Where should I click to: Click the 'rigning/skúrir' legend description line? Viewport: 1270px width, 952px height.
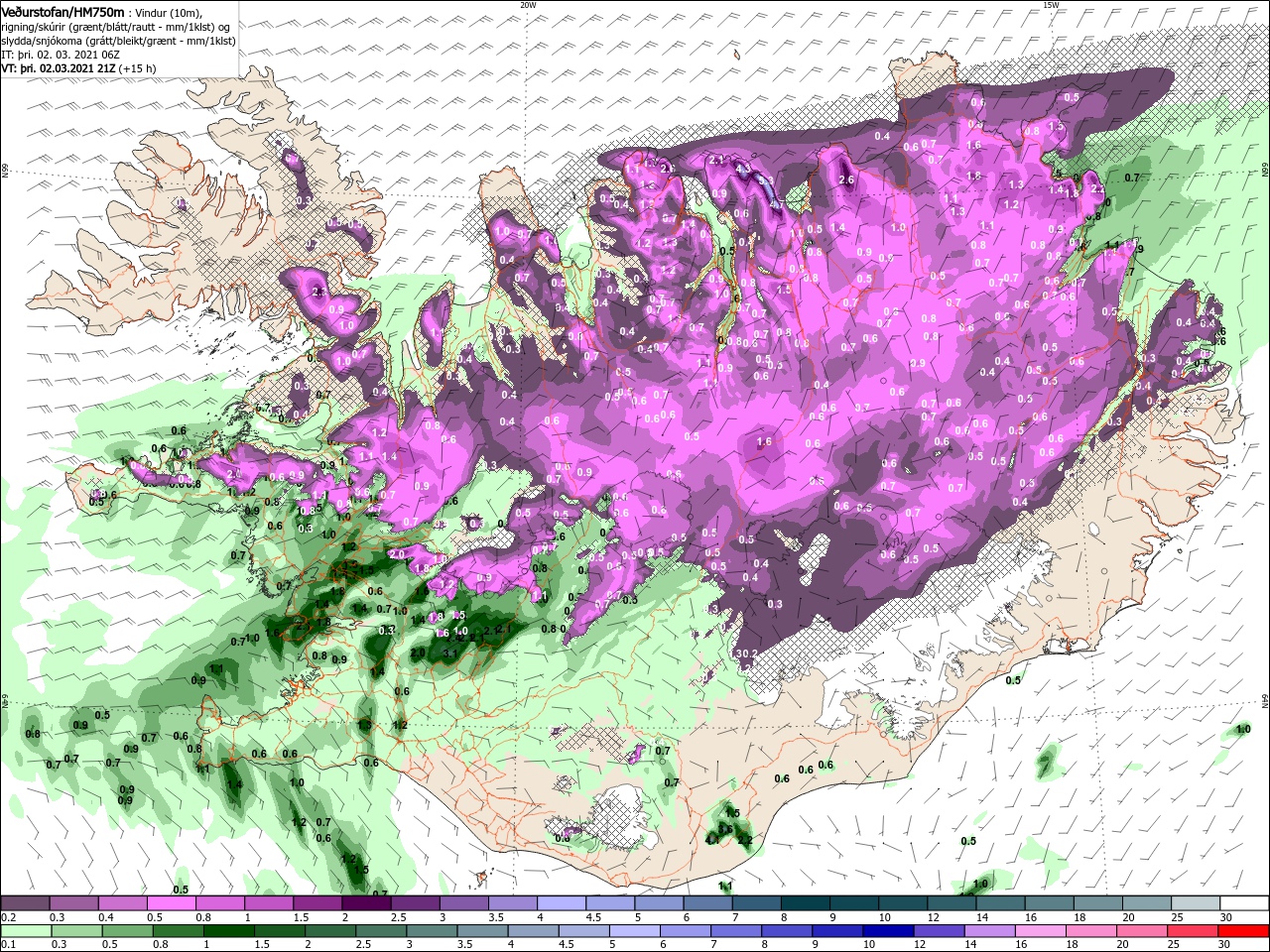tap(115, 27)
